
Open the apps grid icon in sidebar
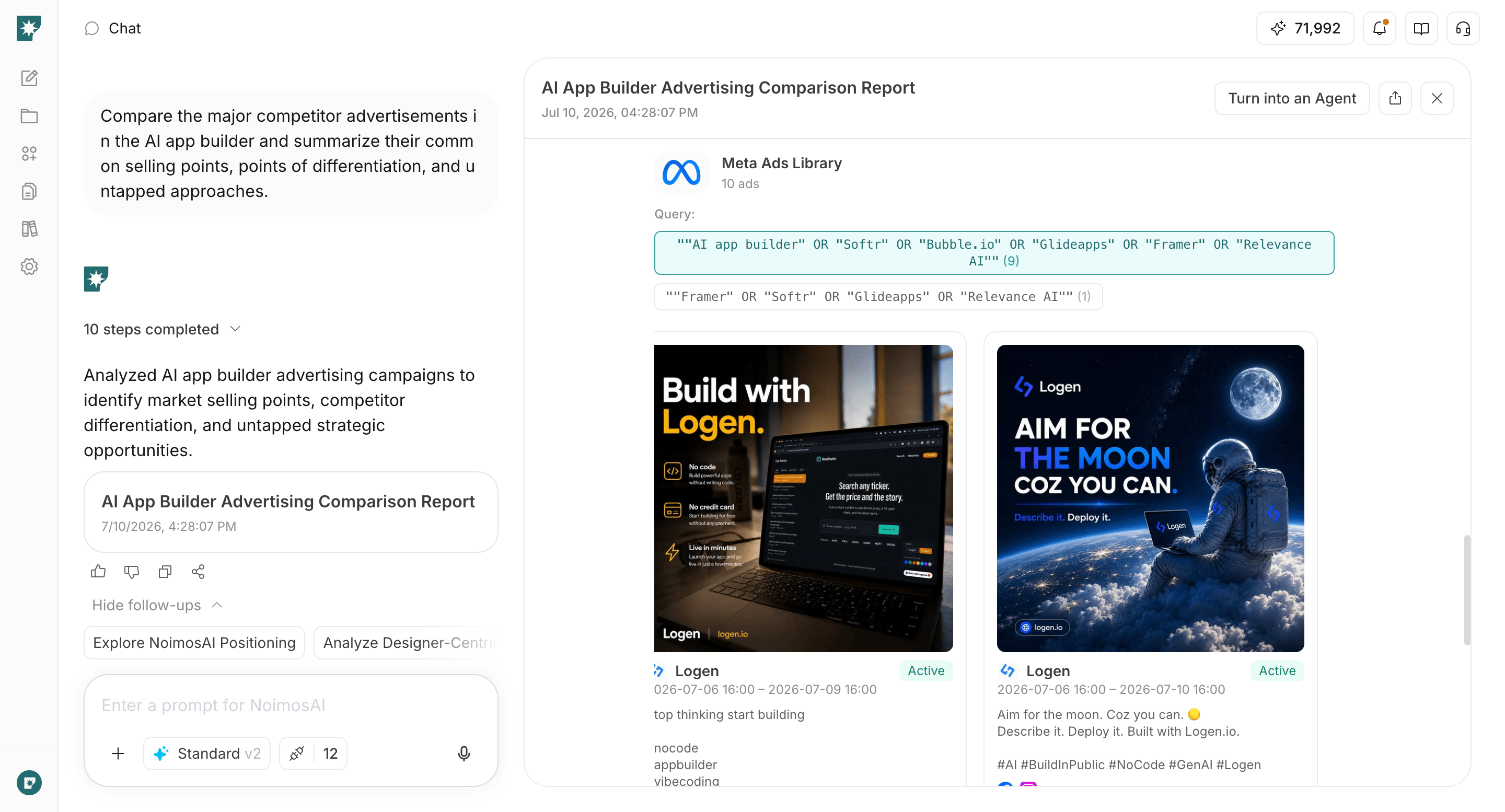click(29, 154)
